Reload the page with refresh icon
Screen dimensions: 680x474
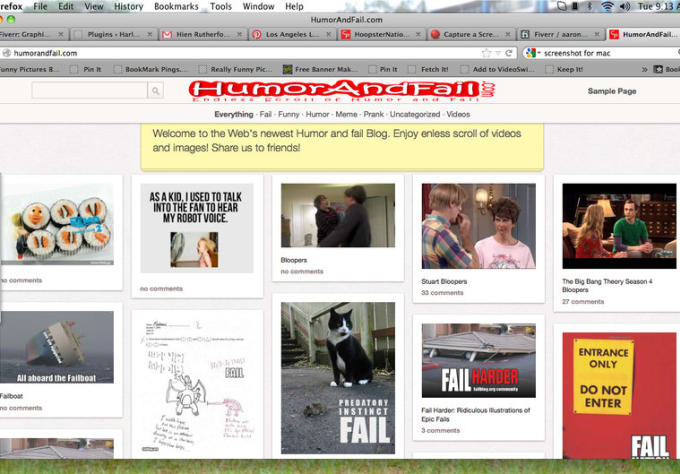pyautogui.click(x=509, y=53)
